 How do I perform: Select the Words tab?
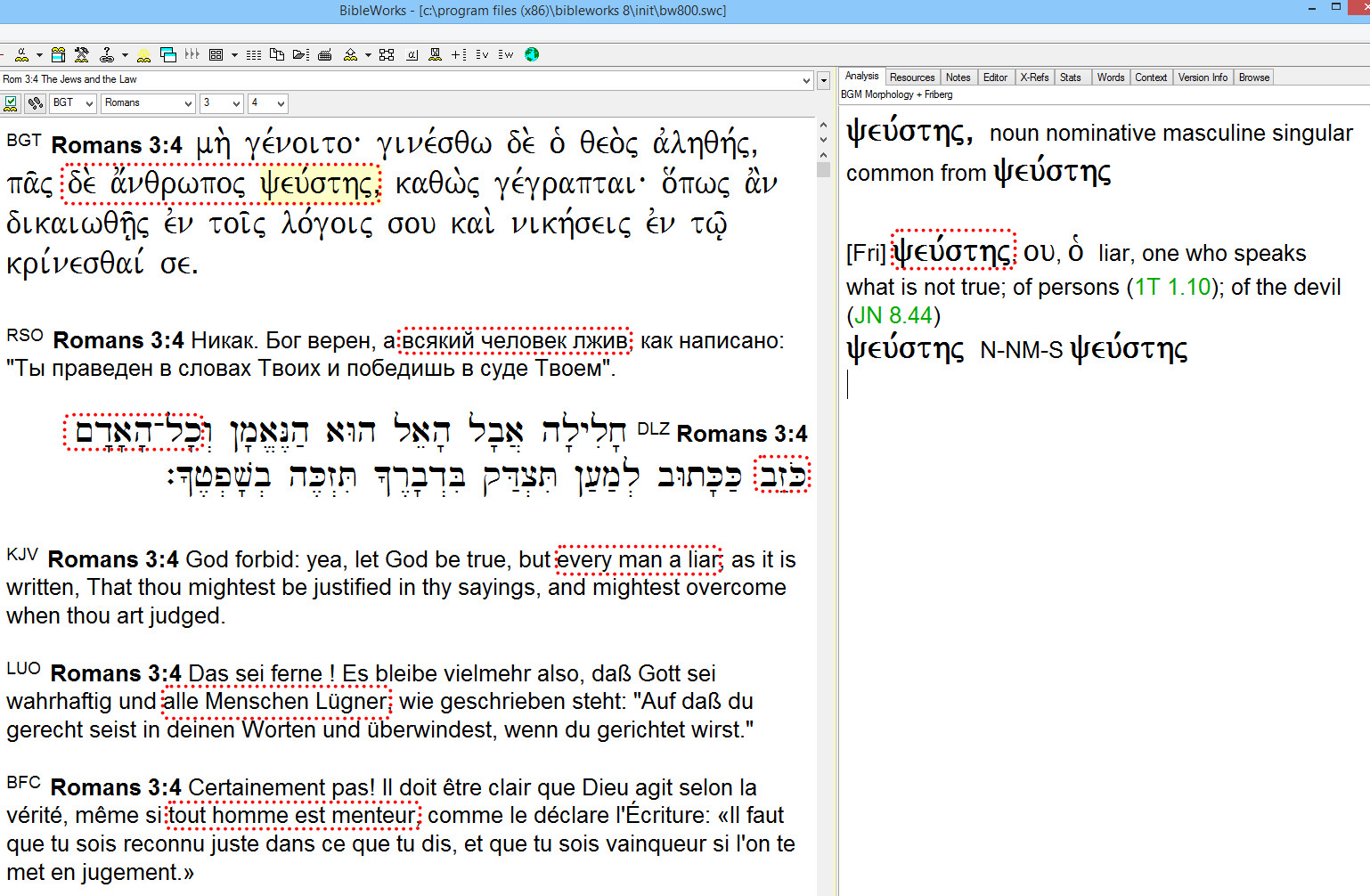[1111, 77]
